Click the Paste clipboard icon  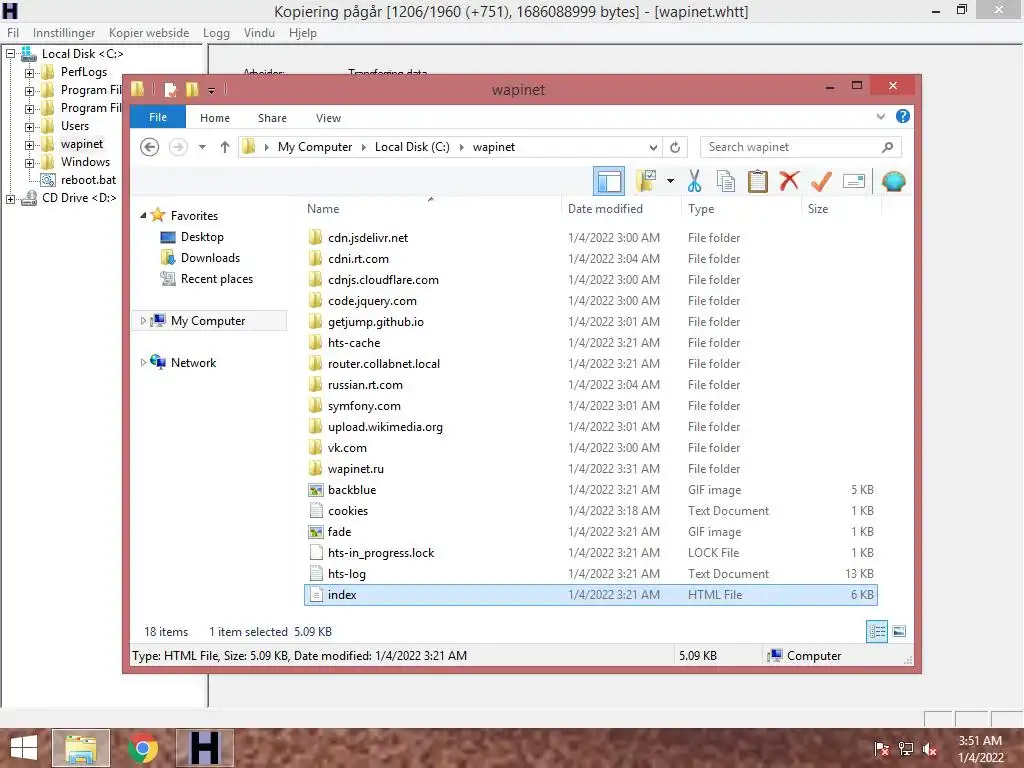[758, 181]
